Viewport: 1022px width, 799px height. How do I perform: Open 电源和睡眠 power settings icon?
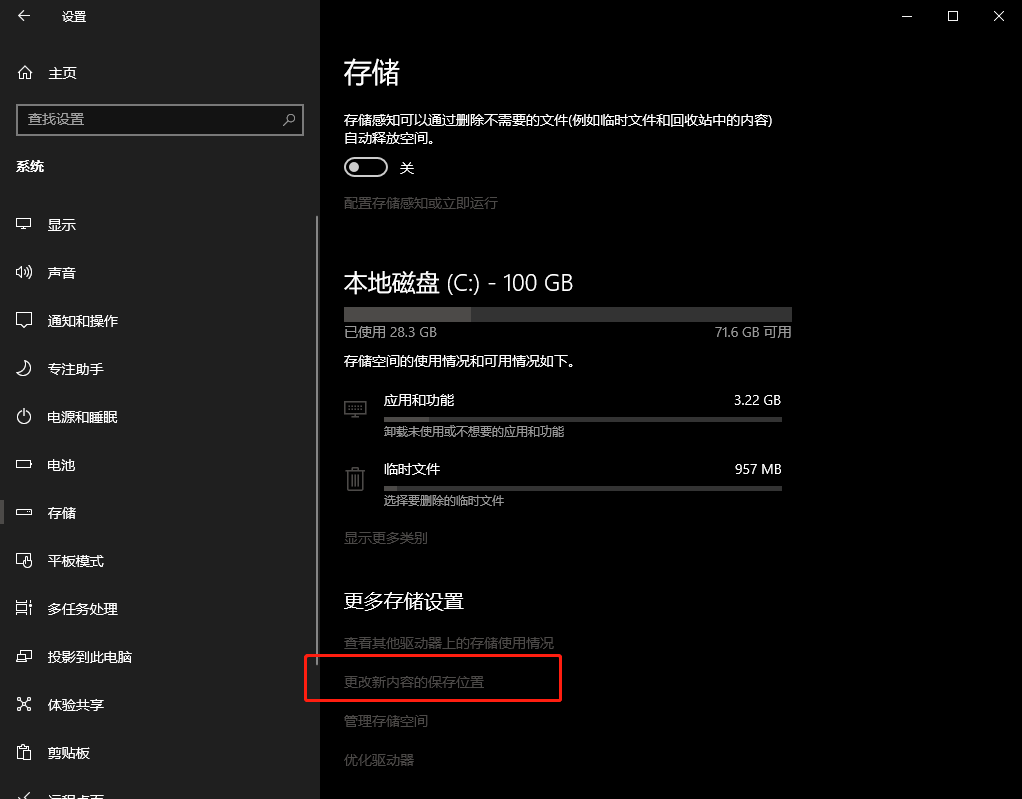pos(23,416)
